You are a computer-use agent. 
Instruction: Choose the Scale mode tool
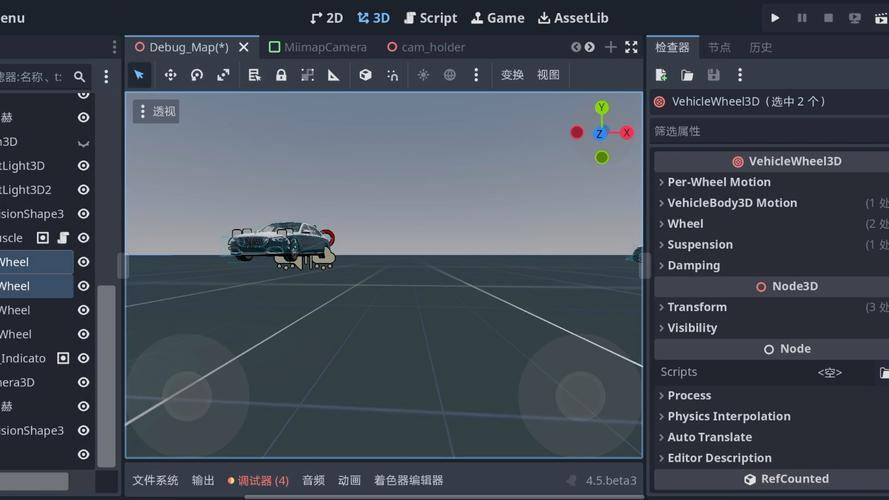click(x=223, y=75)
